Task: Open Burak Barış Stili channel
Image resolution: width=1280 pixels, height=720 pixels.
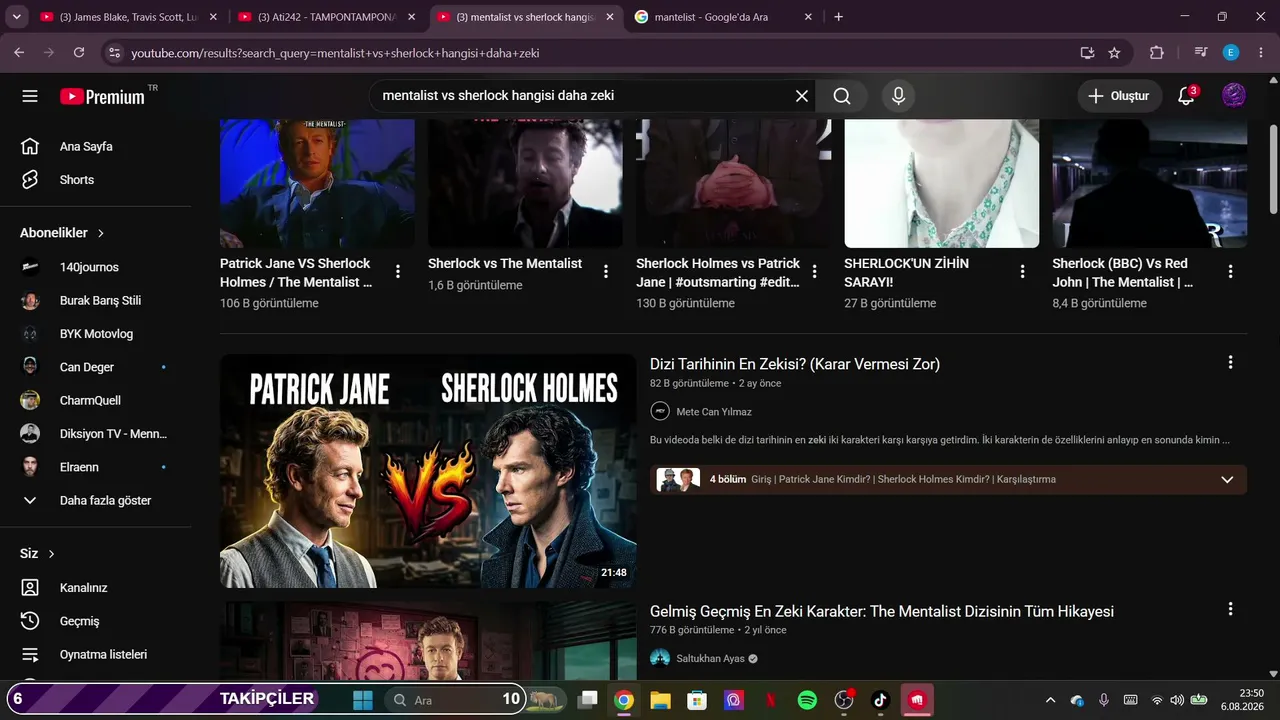Action: coord(96,301)
